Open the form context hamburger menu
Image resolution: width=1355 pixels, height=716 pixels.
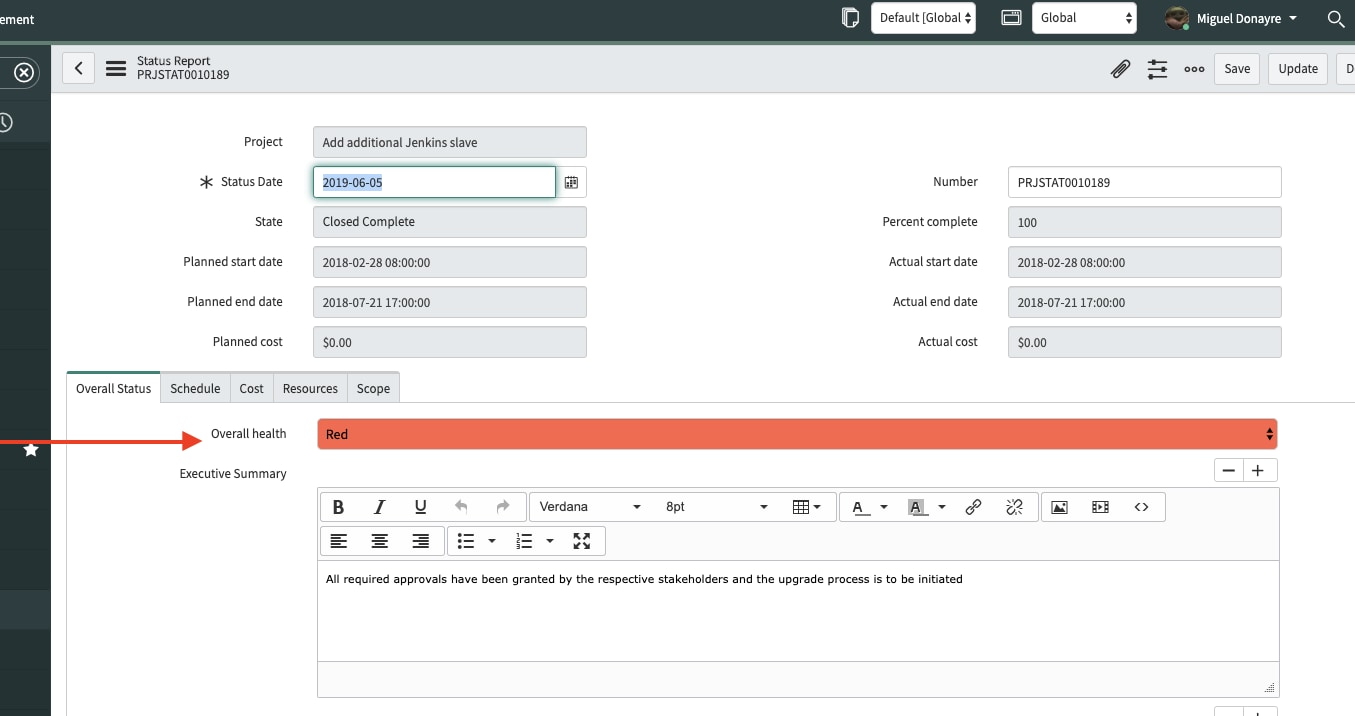point(116,69)
